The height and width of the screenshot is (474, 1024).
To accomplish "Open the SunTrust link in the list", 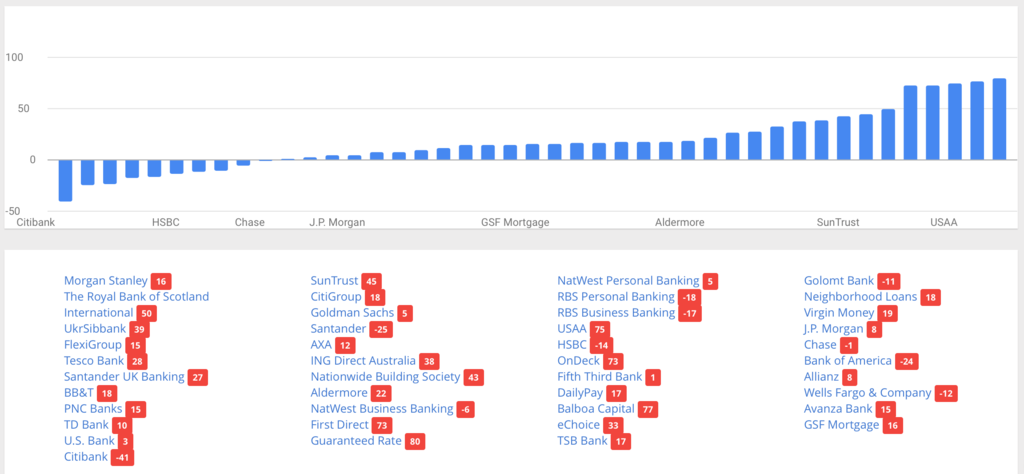I will click(334, 281).
